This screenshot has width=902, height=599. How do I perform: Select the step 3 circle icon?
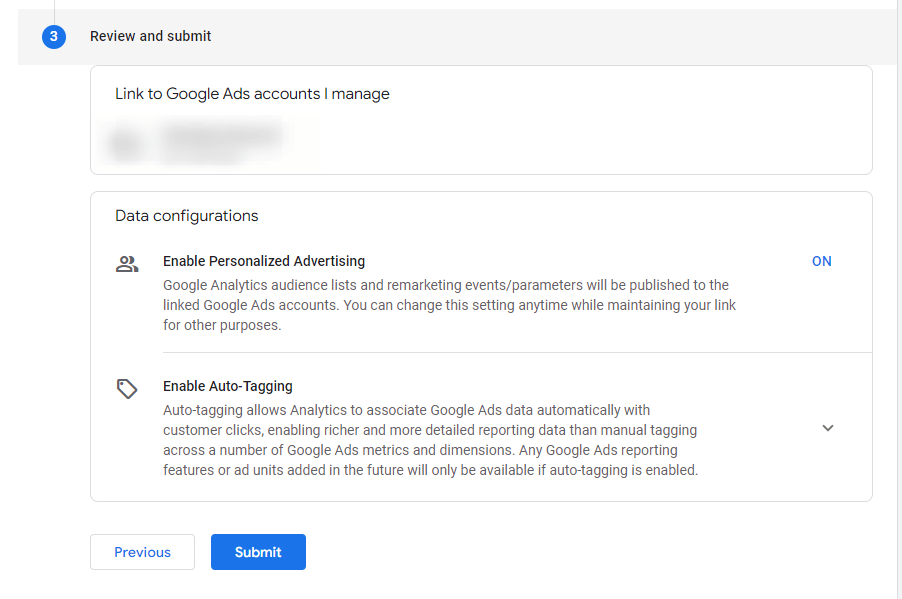[53, 36]
